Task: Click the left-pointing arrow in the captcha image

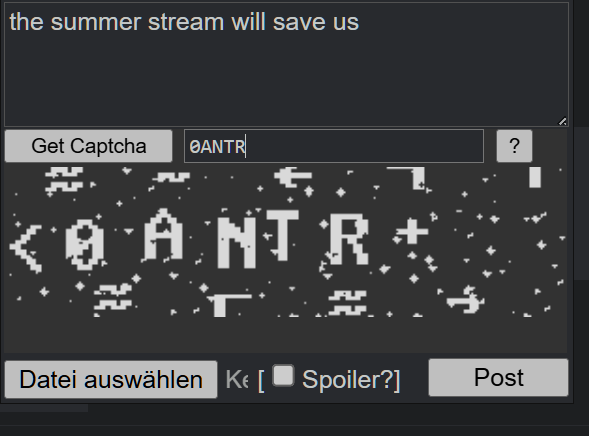Action: [293, 177]
